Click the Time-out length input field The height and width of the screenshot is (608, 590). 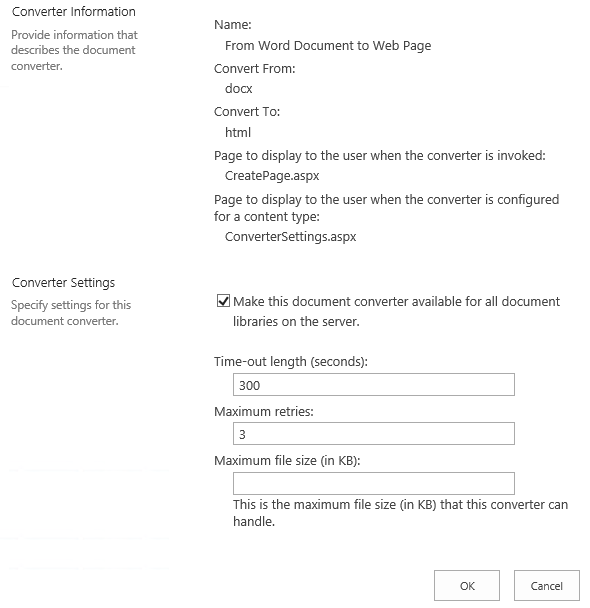pyautogui.click(x=374, y=385)
